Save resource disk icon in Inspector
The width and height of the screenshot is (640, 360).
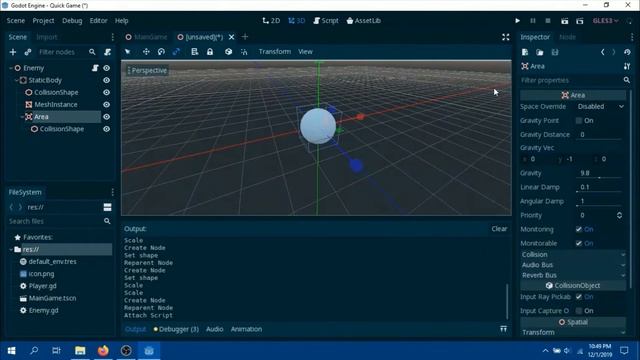click(555, 52)
